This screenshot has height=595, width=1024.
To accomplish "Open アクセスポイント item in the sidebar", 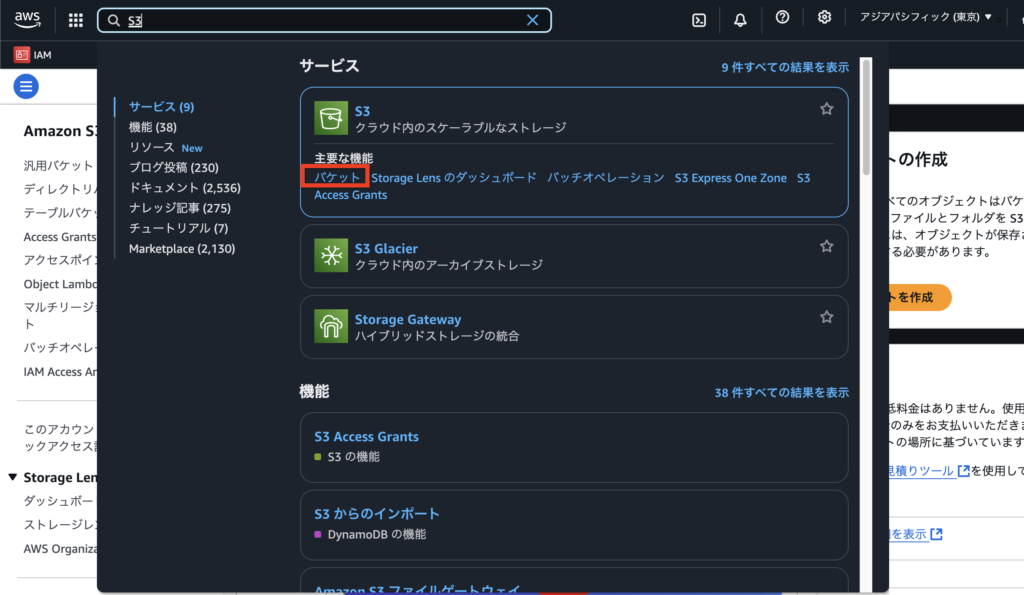I will click(x=60, y=260).
